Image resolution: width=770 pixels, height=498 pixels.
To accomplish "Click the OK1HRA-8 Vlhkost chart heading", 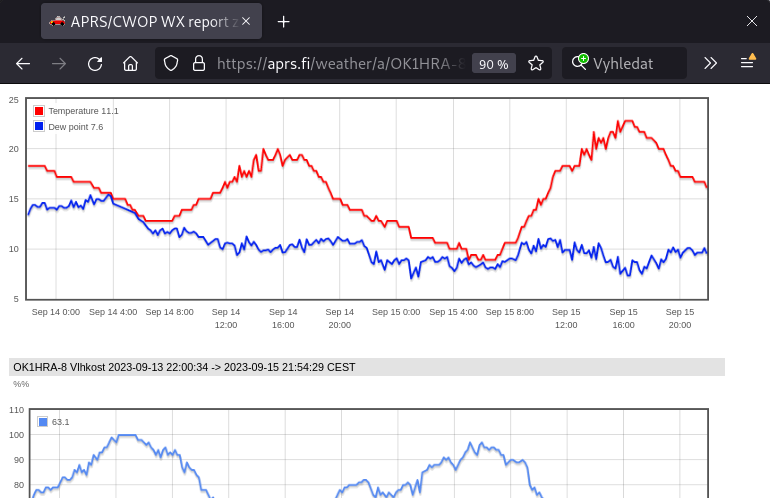I will click(184, 367).
